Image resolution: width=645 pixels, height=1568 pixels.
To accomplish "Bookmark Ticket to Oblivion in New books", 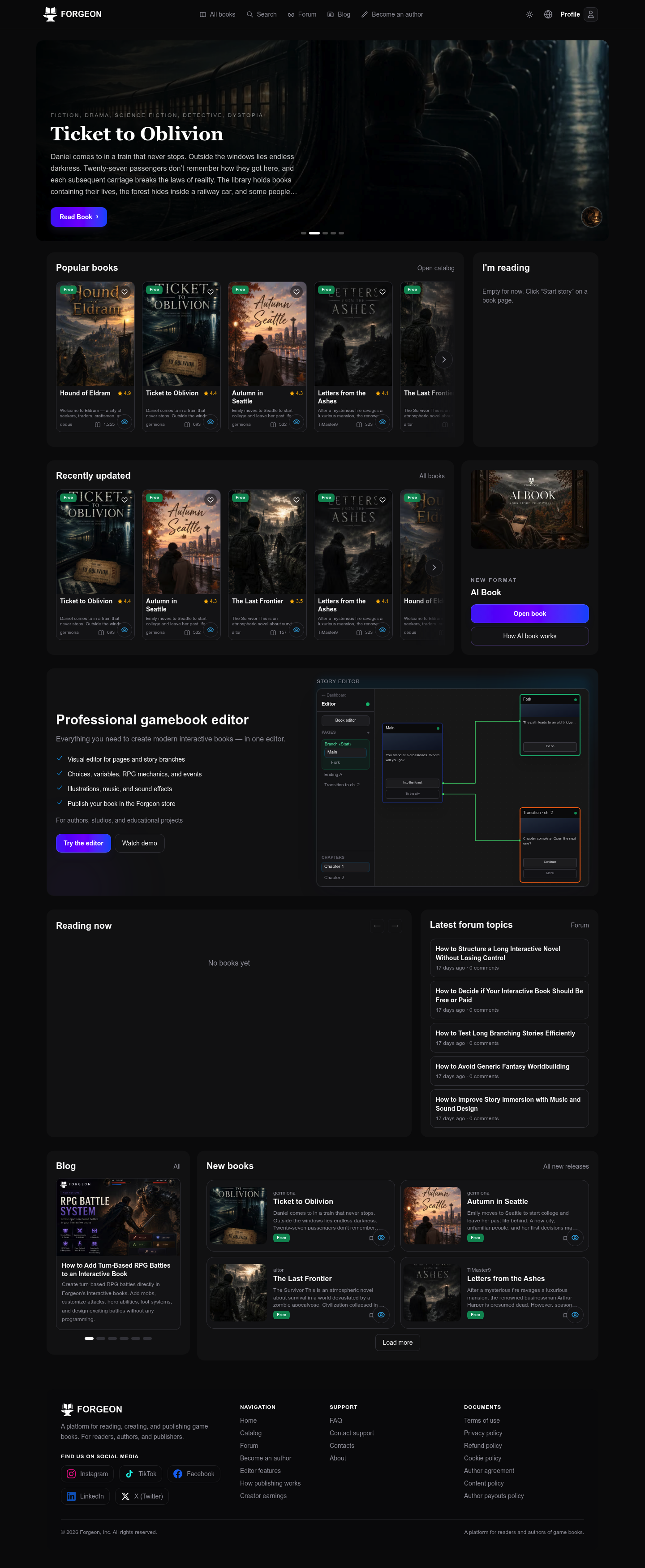I will (371, 1238).
